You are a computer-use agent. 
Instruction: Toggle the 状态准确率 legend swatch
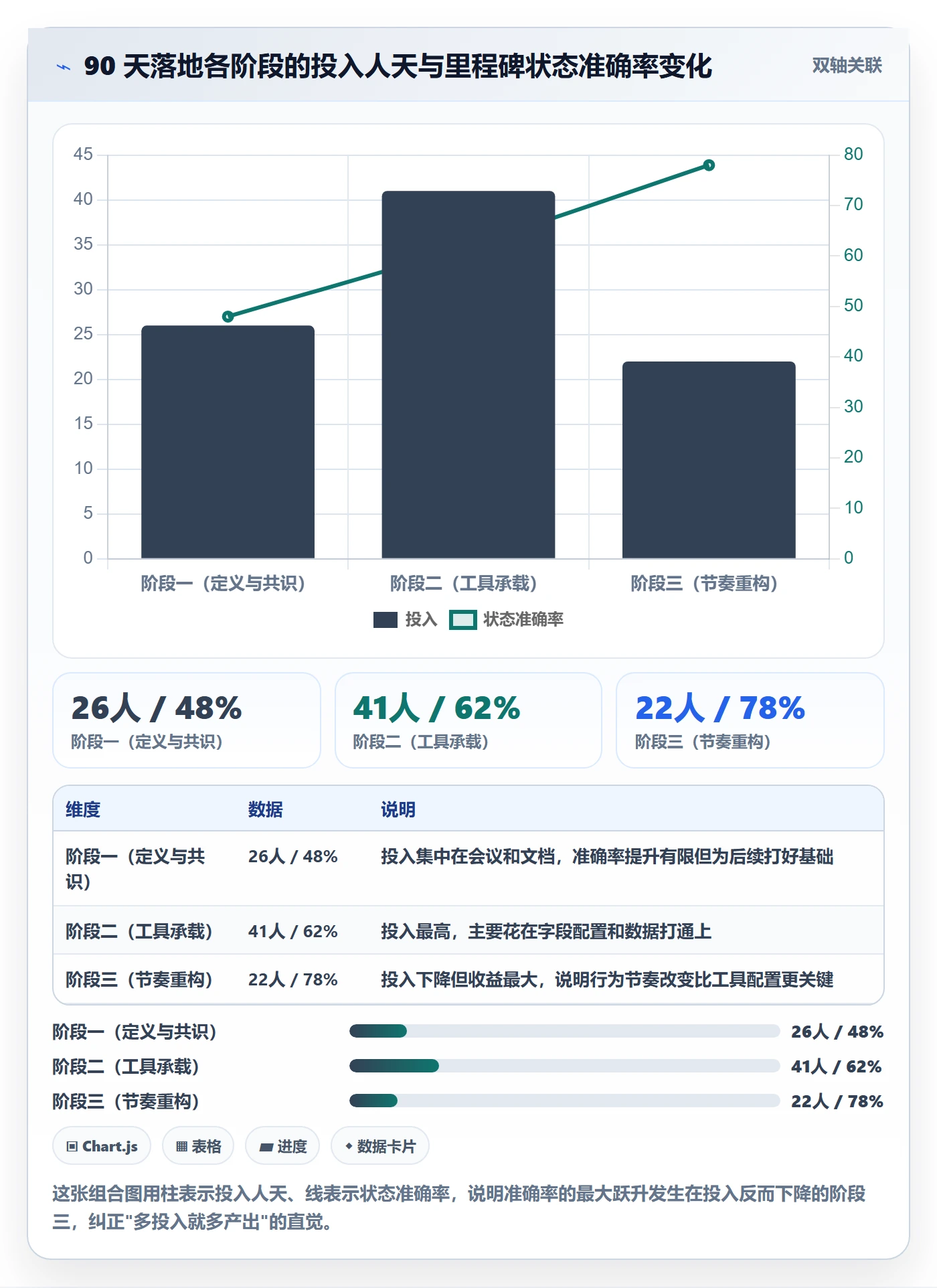coord(463,620)
